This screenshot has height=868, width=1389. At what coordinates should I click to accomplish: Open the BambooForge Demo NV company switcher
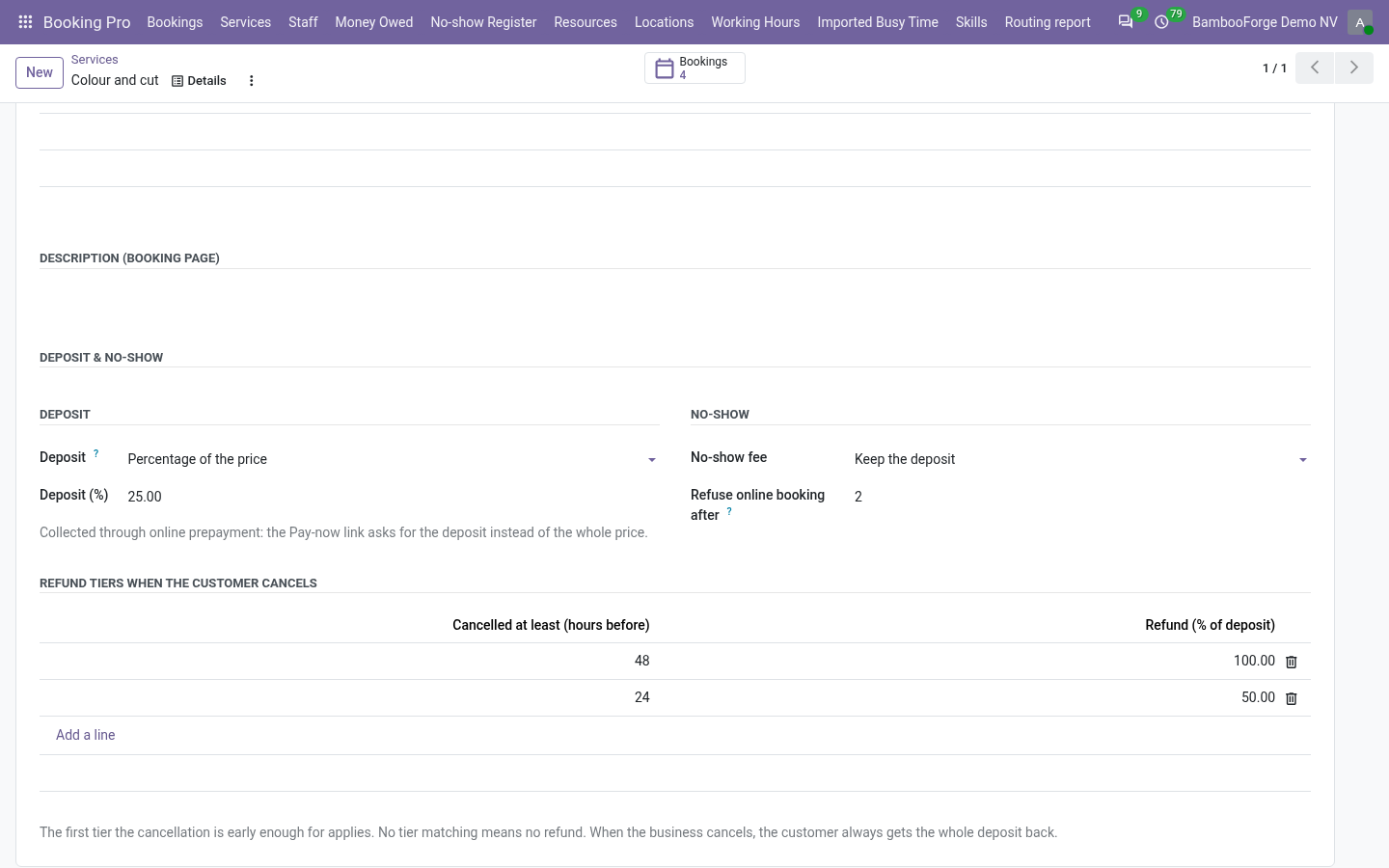pyautogui.click(x=1265, y=22)
